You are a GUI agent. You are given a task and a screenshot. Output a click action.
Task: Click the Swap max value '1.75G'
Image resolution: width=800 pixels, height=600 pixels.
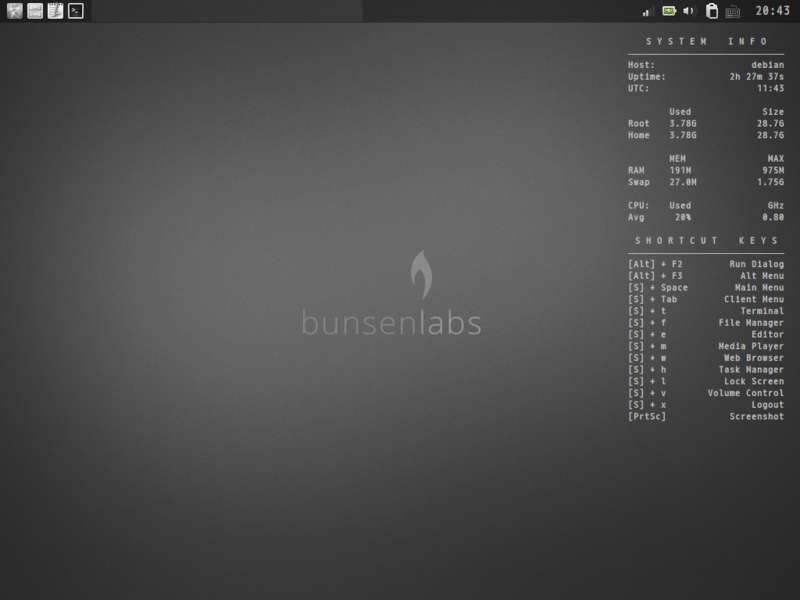pyautogui.click(x=770, y=182)
